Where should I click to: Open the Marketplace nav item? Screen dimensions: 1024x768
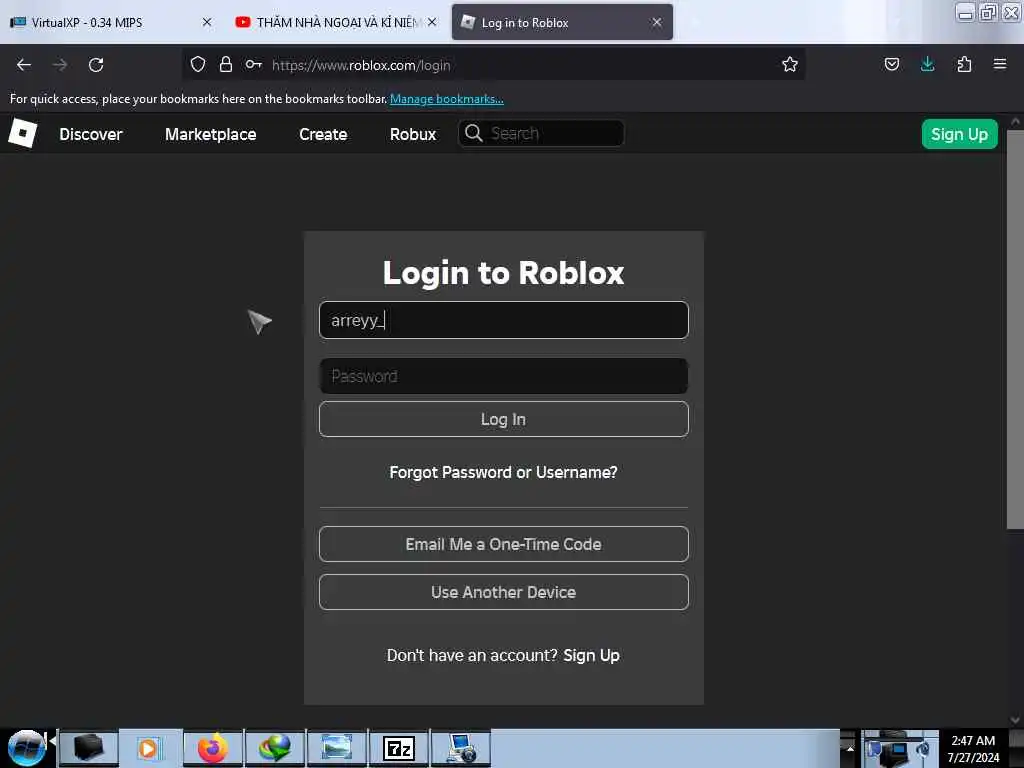tap(210, 134)
